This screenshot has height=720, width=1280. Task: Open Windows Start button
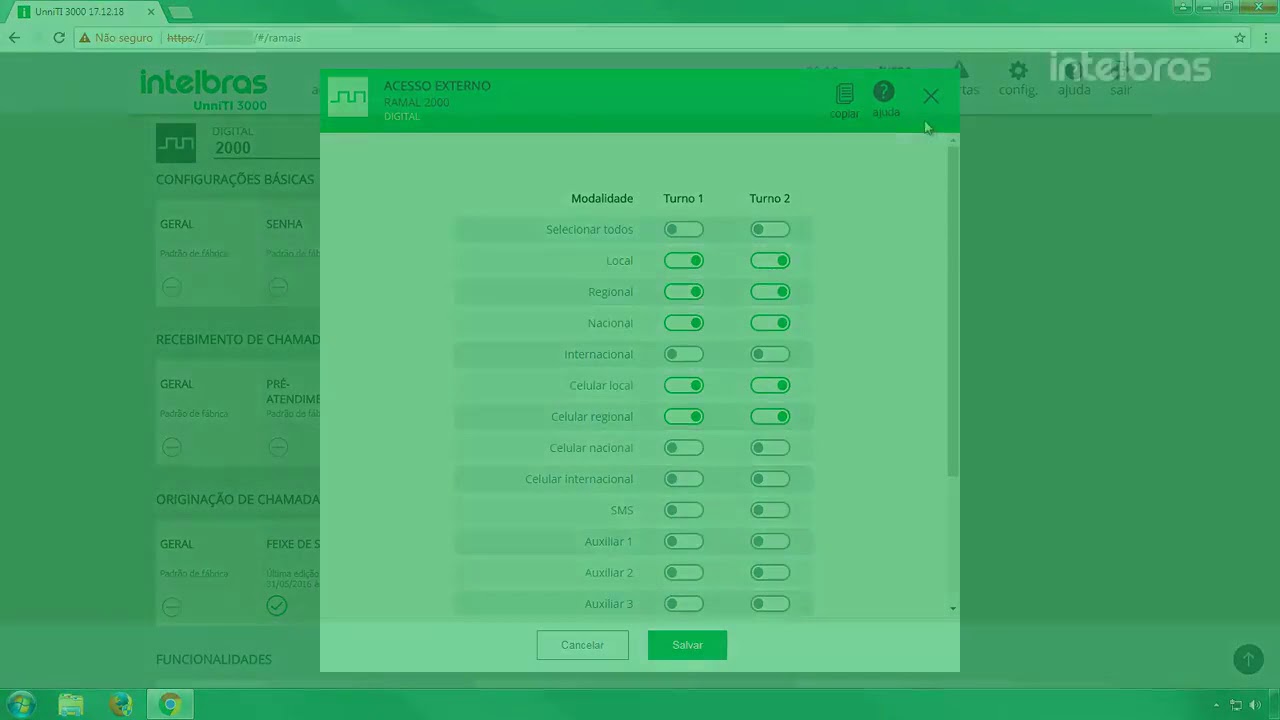click(x=21, y=705)
